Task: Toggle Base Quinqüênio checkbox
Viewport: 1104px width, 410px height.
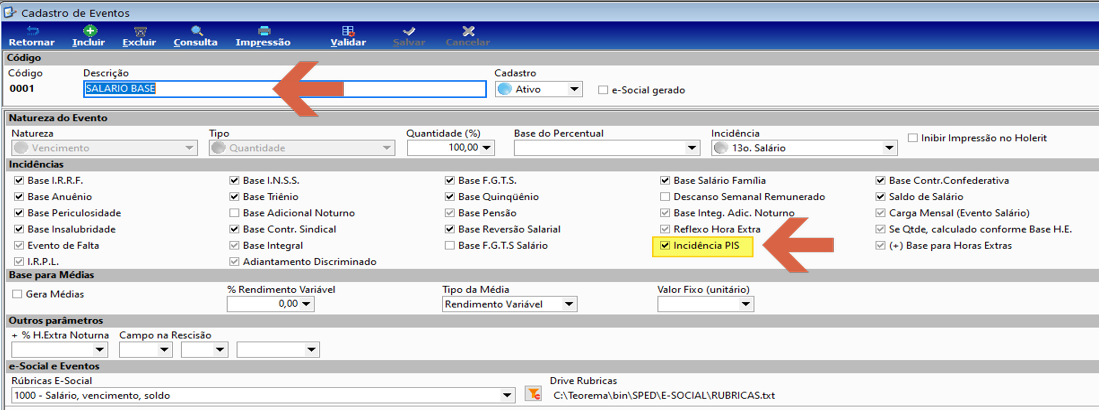Action: pyautogui.click(x=449, y=197)
